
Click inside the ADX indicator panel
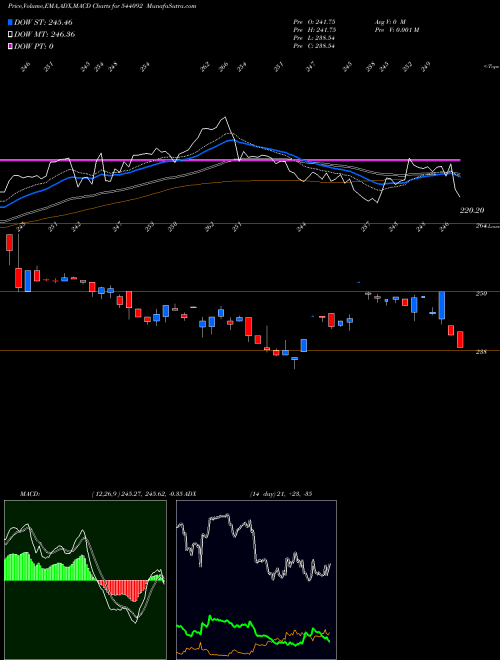(x=256, y=580)
